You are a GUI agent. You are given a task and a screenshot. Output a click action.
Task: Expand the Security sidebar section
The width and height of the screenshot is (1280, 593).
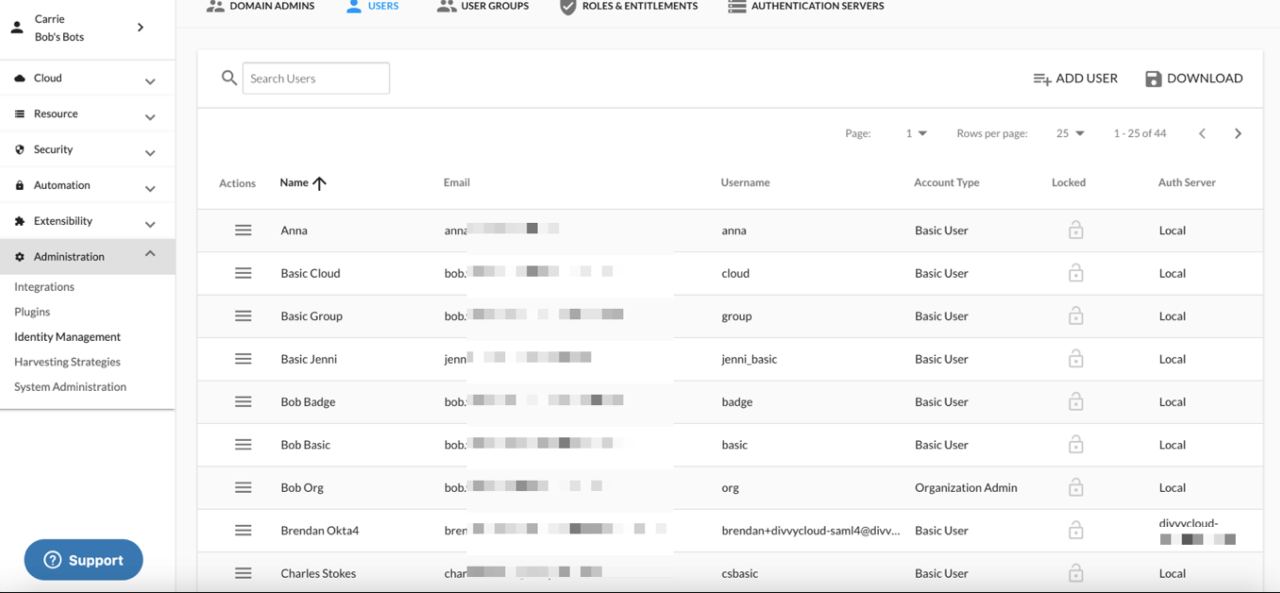click(150, 153)
